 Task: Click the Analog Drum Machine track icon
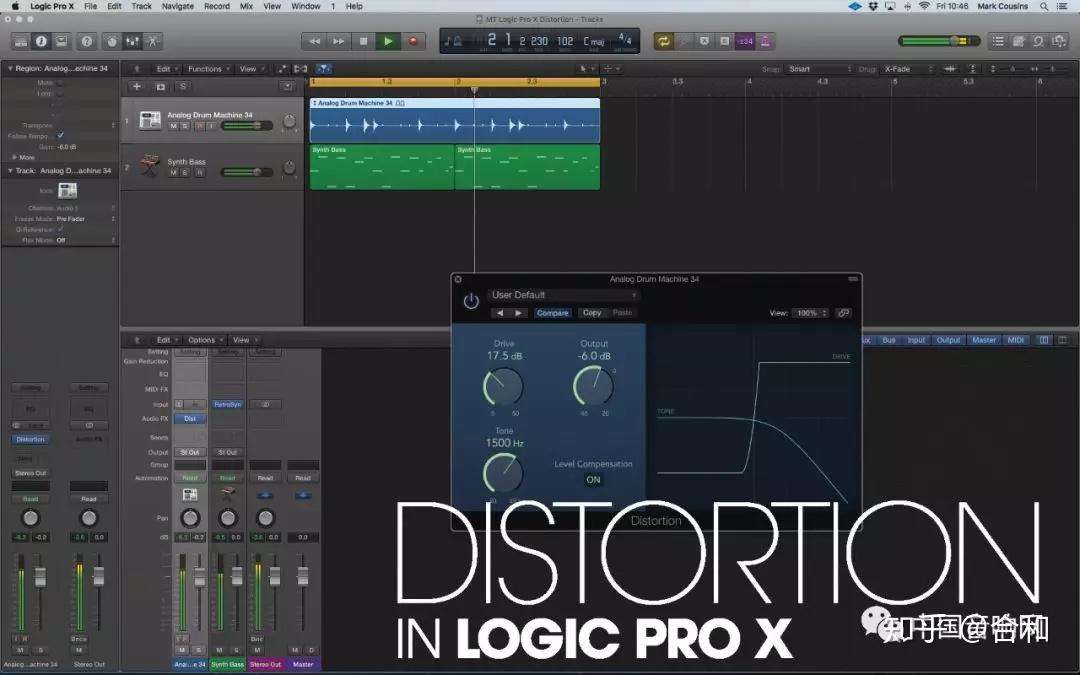pos(149,120)
